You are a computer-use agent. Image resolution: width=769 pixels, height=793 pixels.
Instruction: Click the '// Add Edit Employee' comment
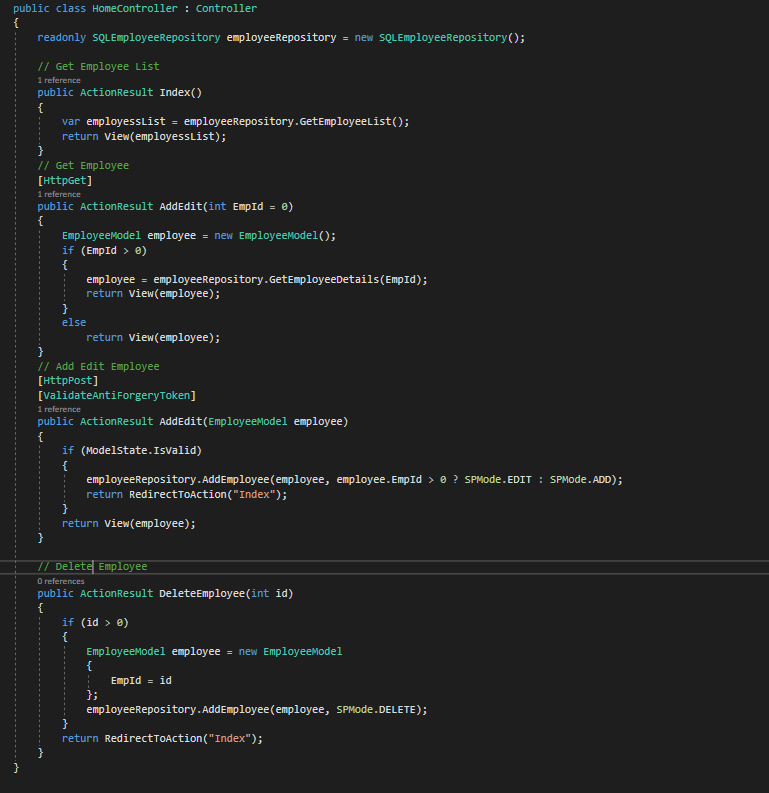tap(98, 366)
